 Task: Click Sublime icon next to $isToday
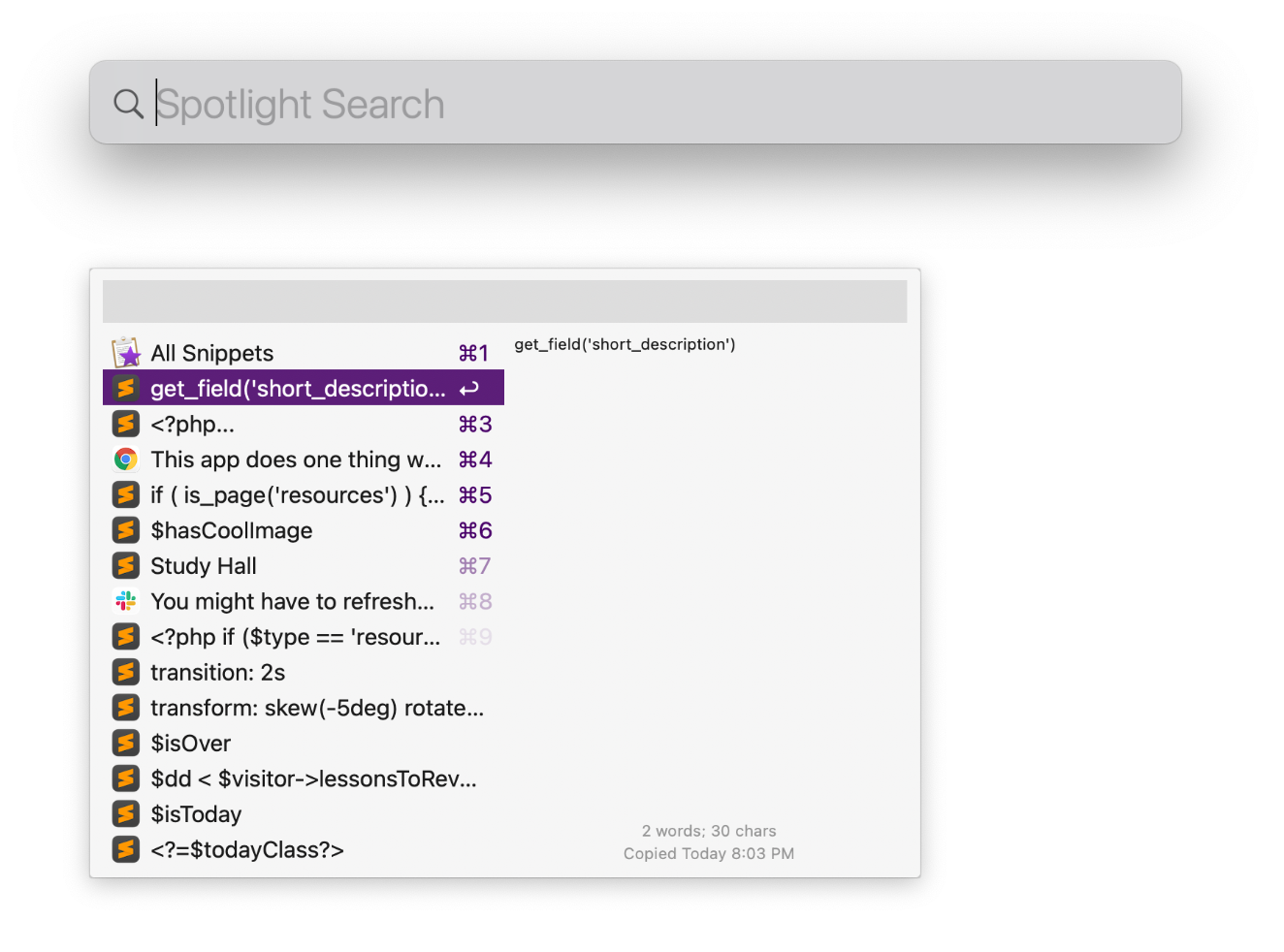[126, 813]
